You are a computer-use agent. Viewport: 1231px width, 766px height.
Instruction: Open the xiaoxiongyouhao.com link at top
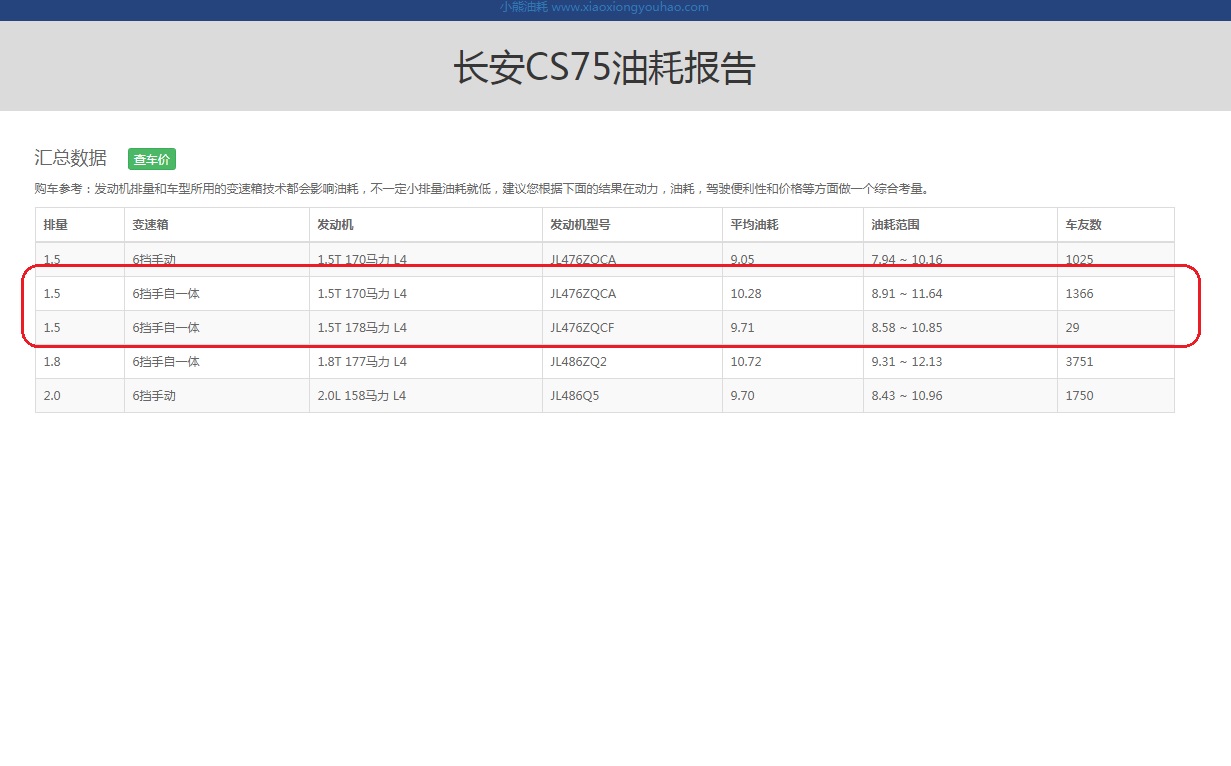click(604, 7)
